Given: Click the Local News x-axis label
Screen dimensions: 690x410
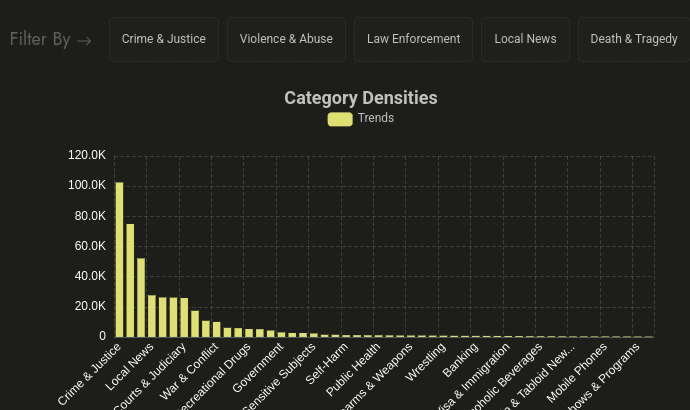Looking at the screenshot, I should coord(130,366).
